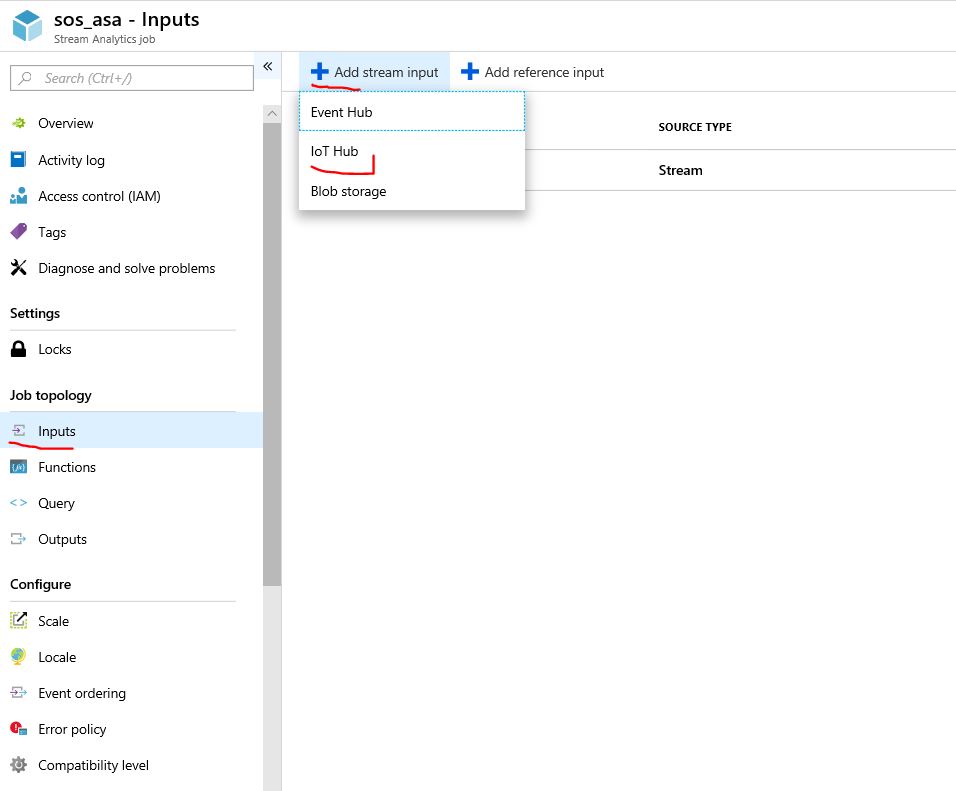Click the Locks padlock icon
Image resolution: width=956 pixels, height=791 pixels.
pyautogui.click(x=19, y=349)
